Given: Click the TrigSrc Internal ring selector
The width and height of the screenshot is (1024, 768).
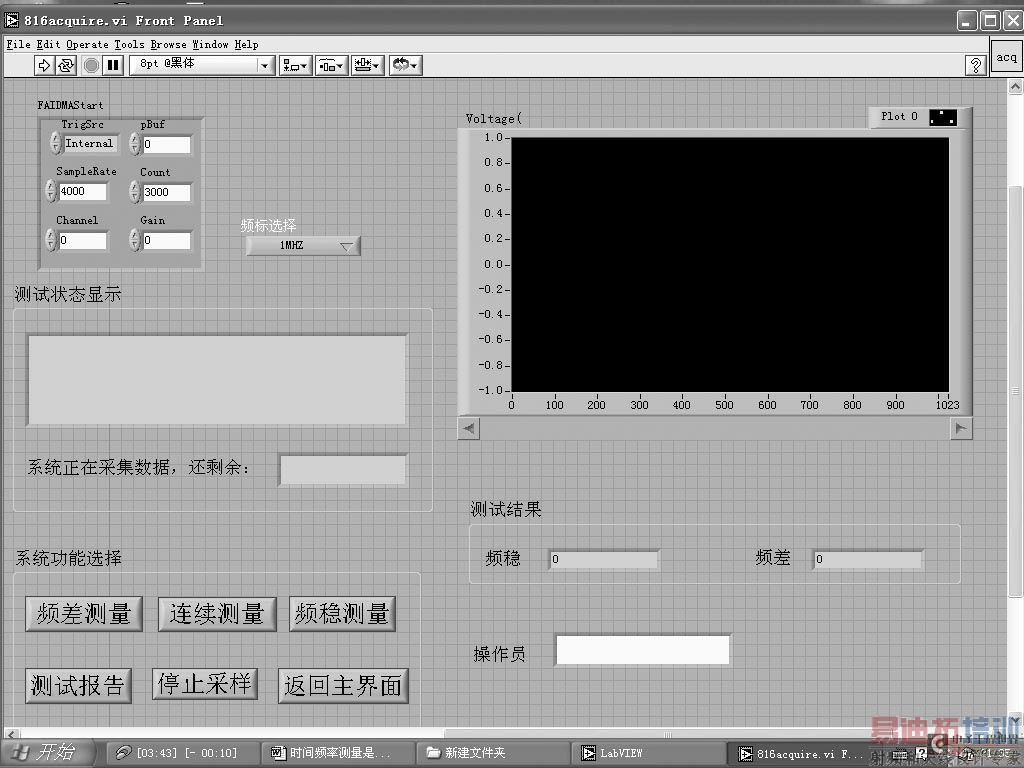Looking at the screenshot, I should tap(91, 144).
